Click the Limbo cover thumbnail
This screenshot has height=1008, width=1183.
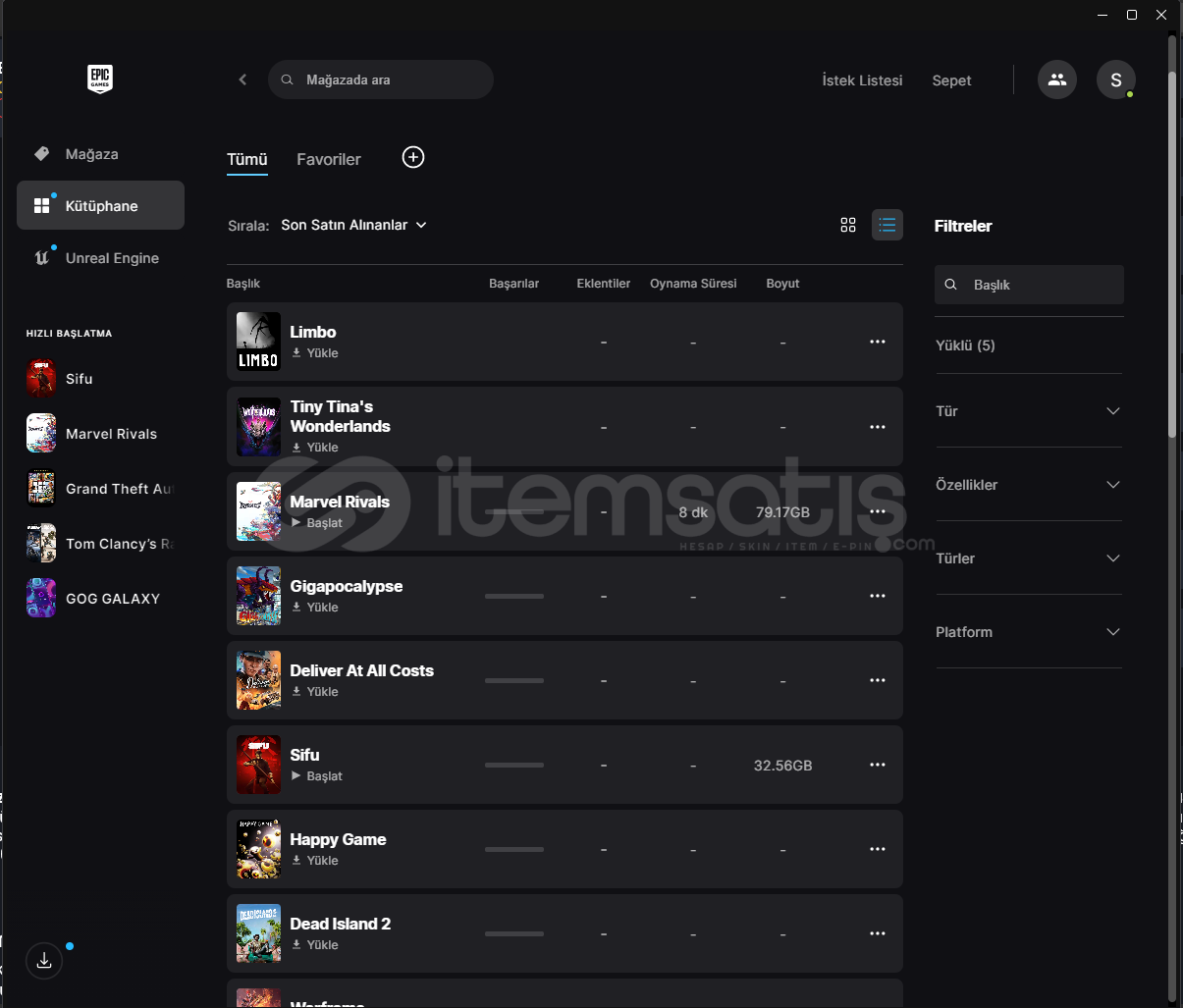click(x=258, y=342)
